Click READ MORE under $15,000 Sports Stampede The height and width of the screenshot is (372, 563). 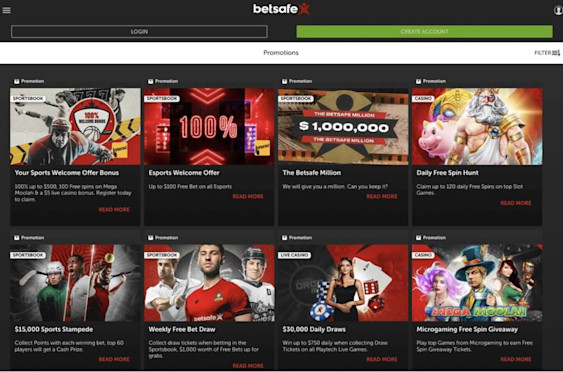click(114, 359)
